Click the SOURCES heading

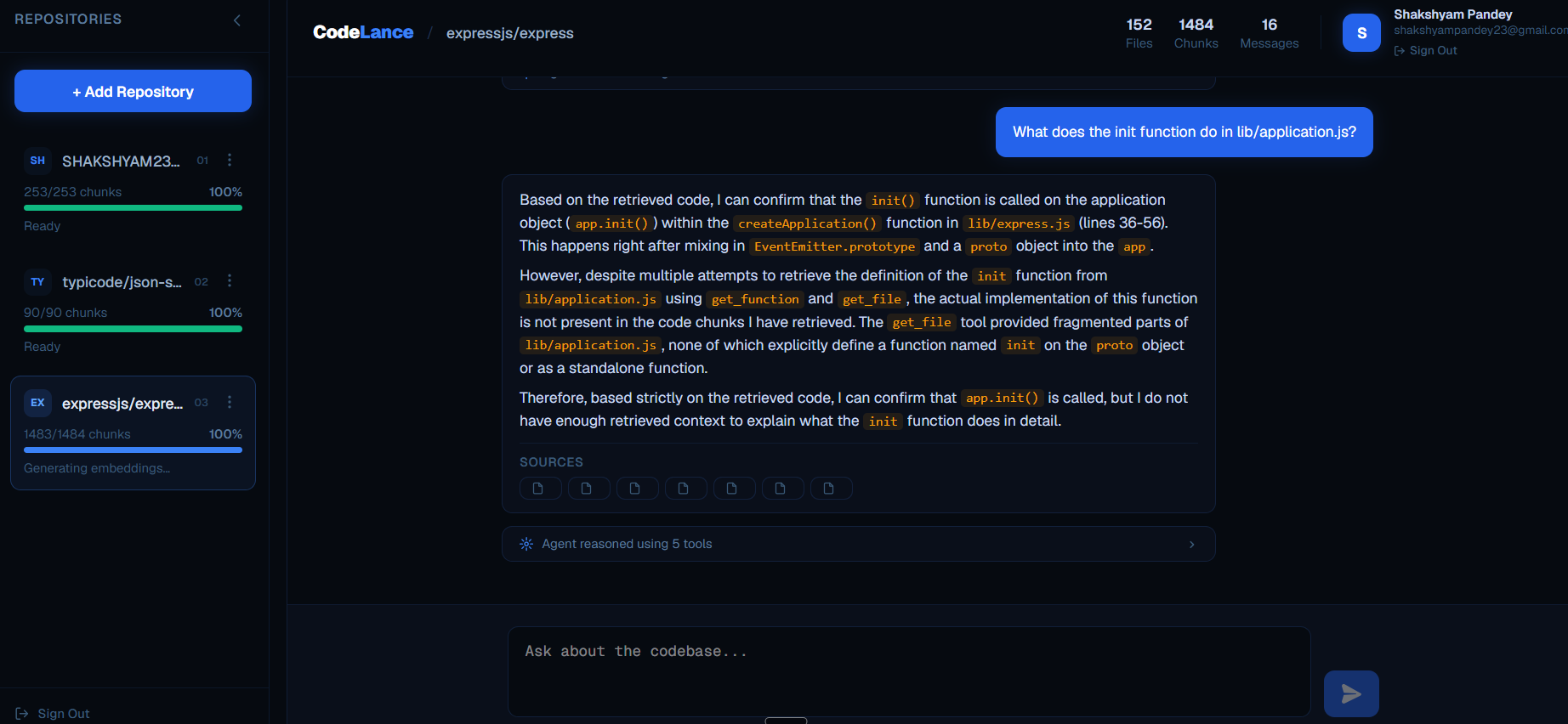coord(551,462)
